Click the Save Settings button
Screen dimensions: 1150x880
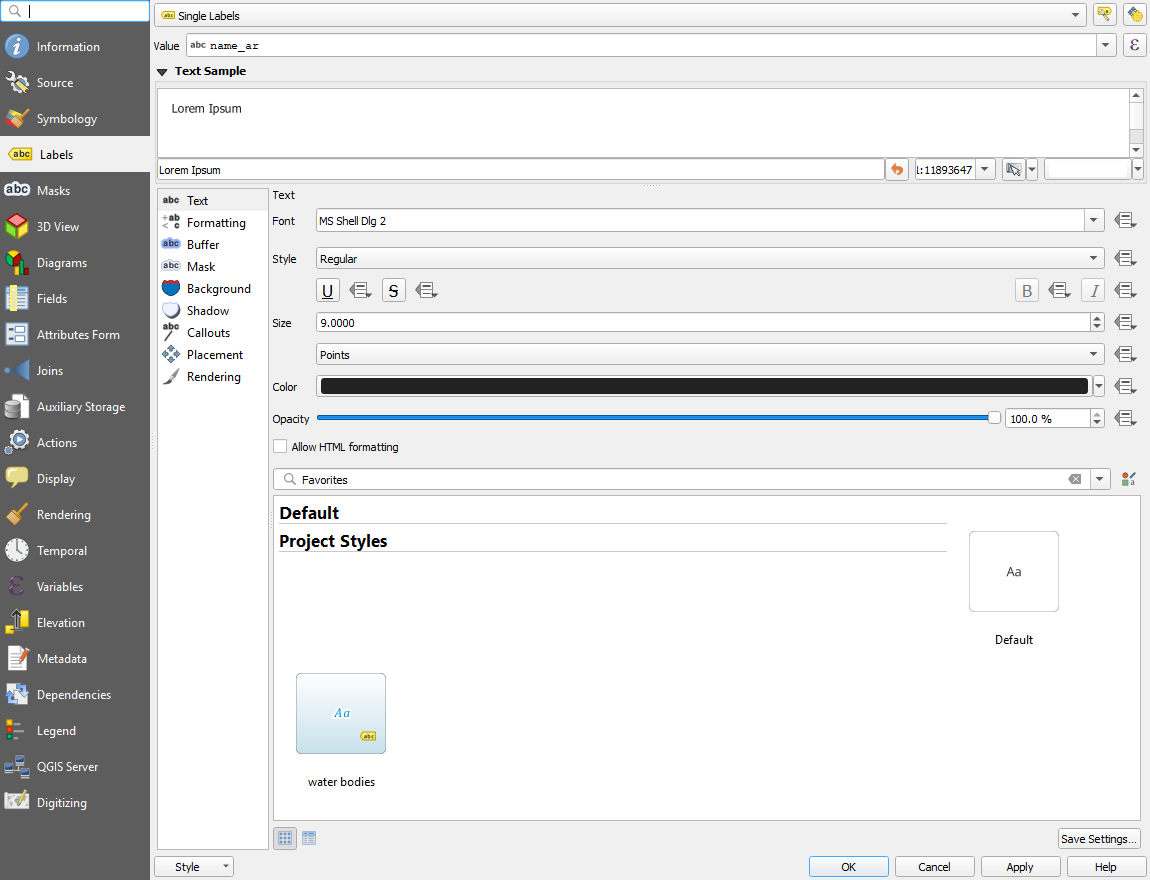(1099, 838)
